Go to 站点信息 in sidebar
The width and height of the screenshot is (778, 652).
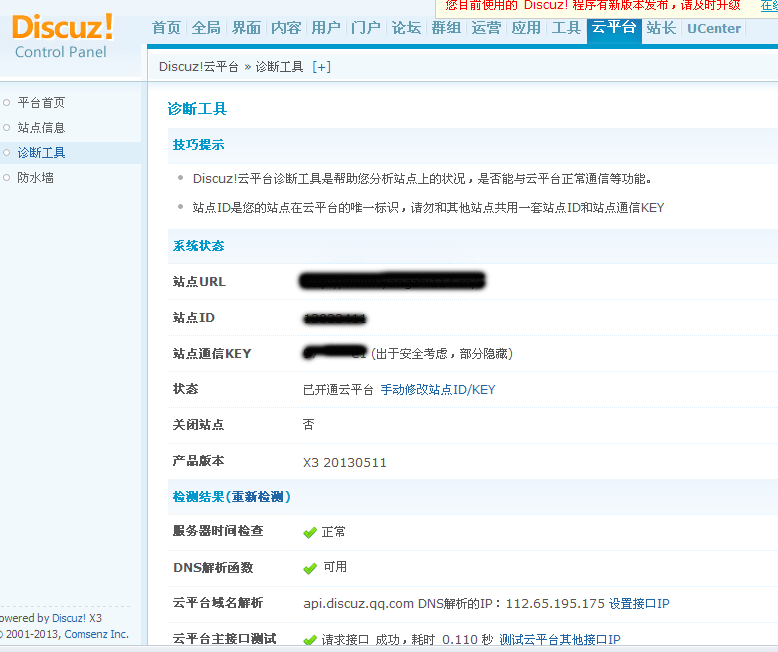coord(41,128)
